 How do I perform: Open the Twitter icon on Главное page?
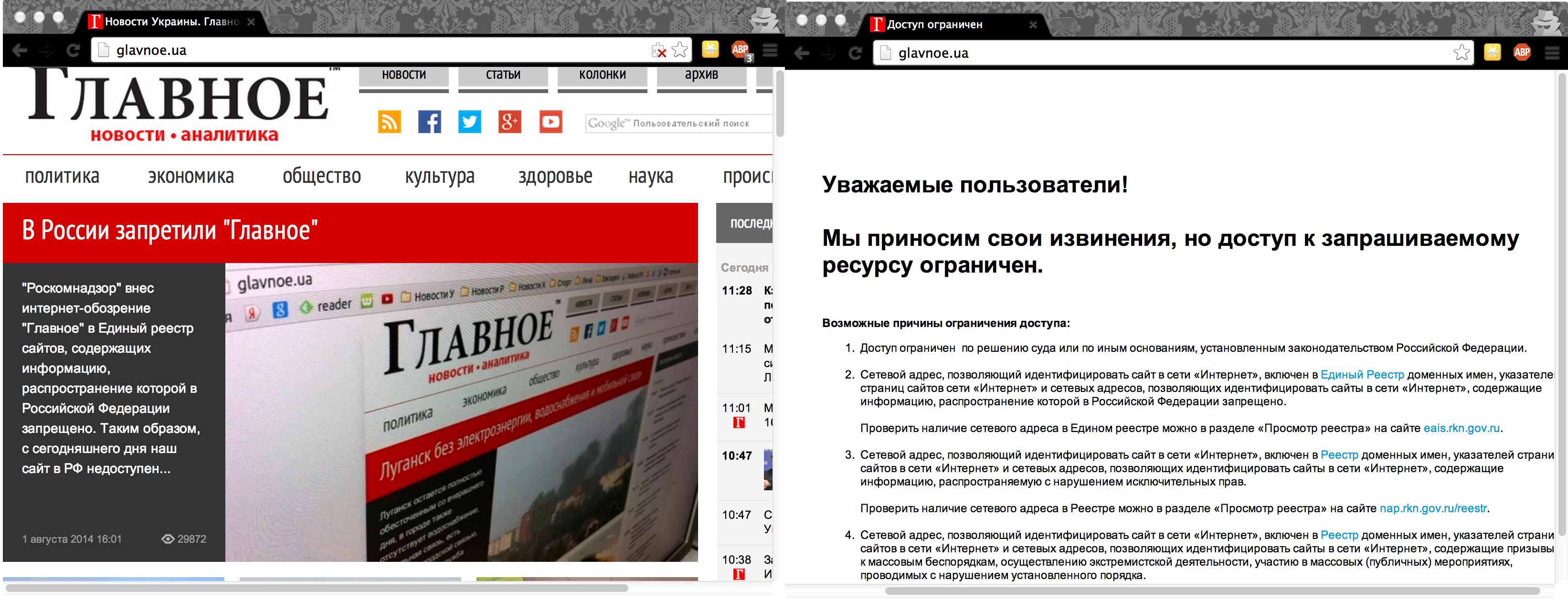[x=469, y=122]
